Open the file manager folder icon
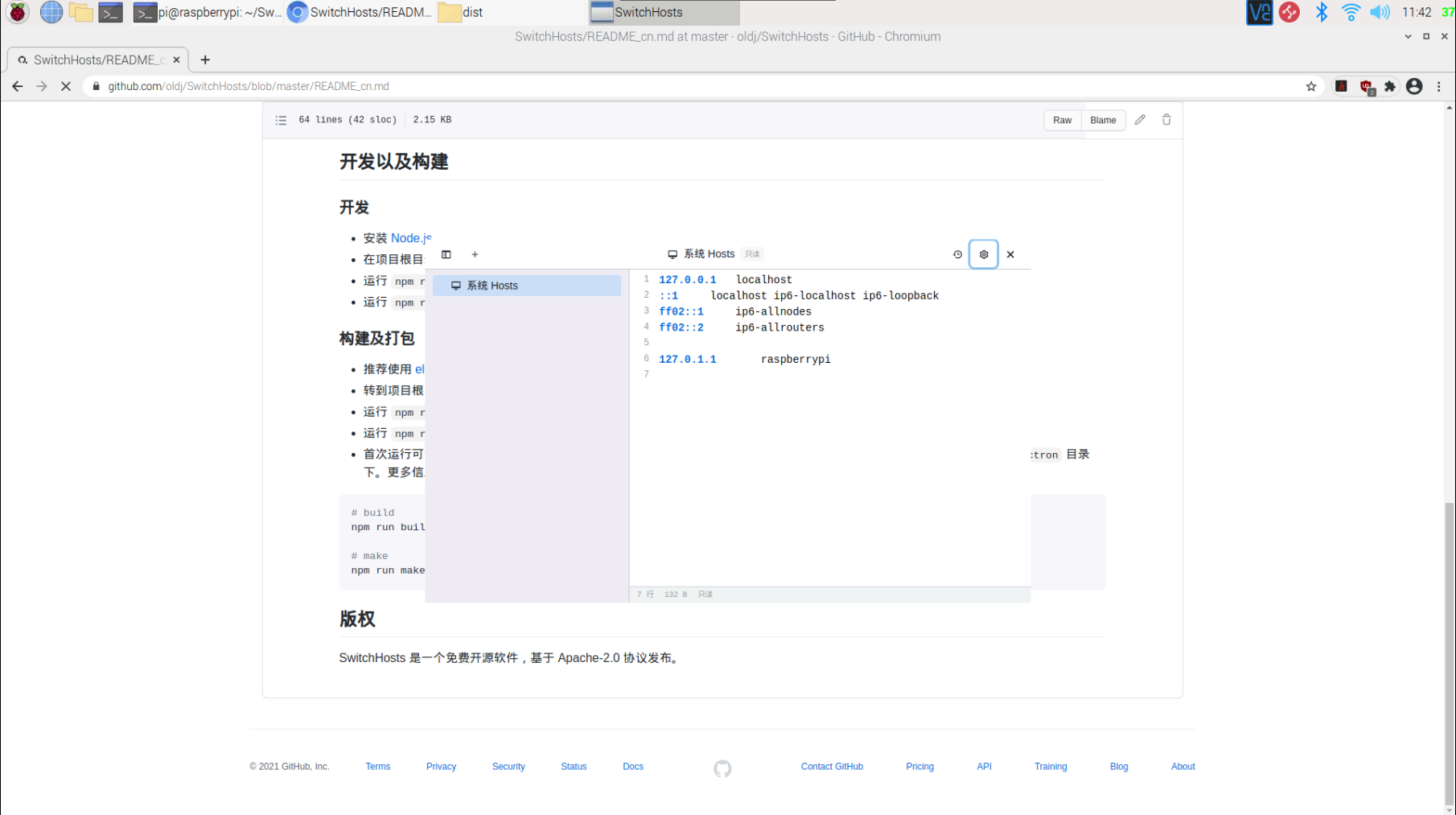The height and width of the screenshot is (815, 1456). [x=80, y=12]
